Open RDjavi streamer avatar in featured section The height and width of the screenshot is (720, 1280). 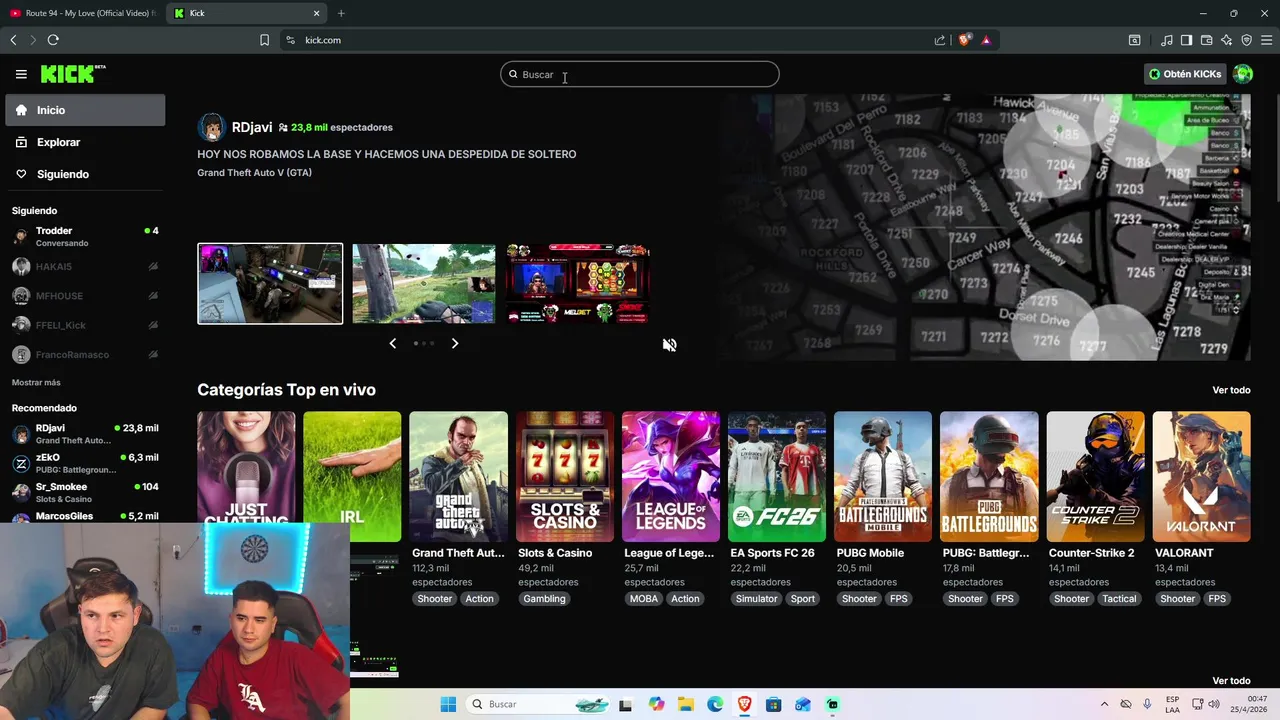[x=211, y=127]
